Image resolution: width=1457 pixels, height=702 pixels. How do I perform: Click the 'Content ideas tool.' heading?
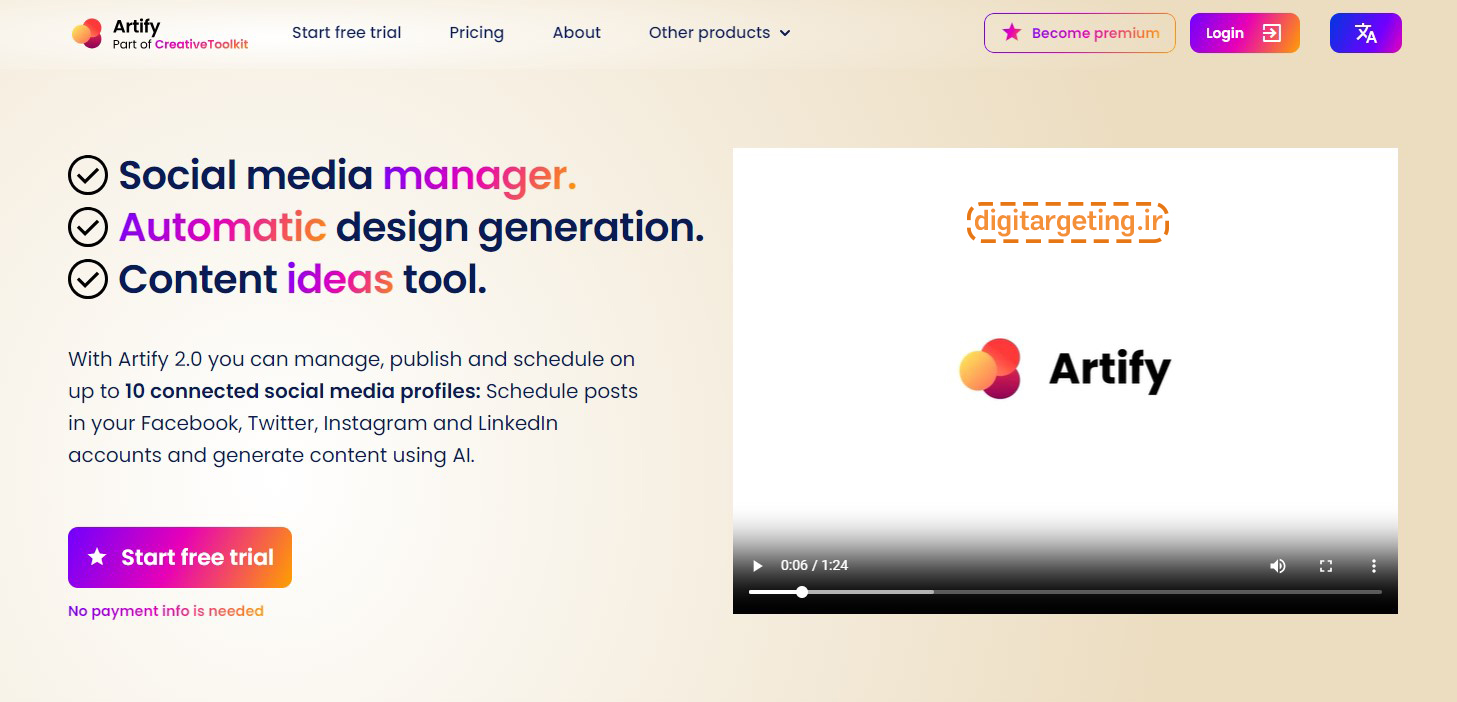tap(303, 280)
